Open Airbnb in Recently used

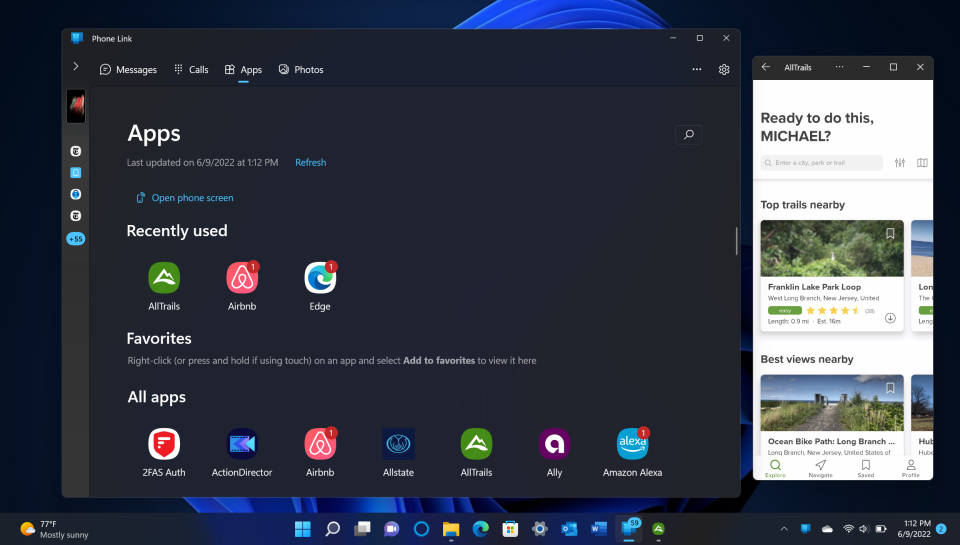pyautogui.click(x=242, y=279)
